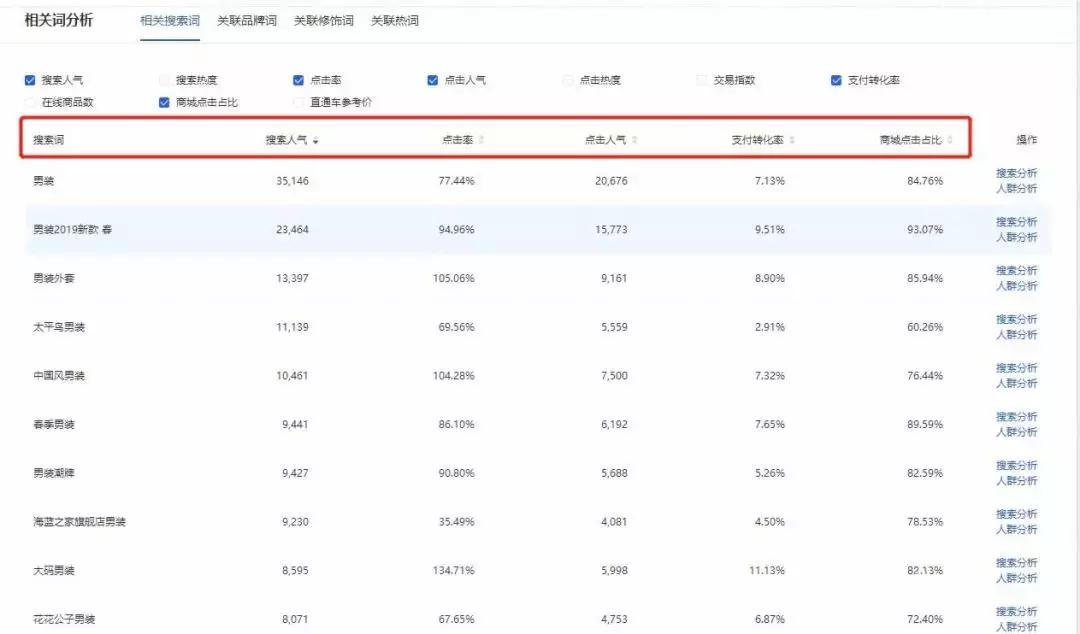Uncheck 商城点击占比 option

tap(163, 101)
